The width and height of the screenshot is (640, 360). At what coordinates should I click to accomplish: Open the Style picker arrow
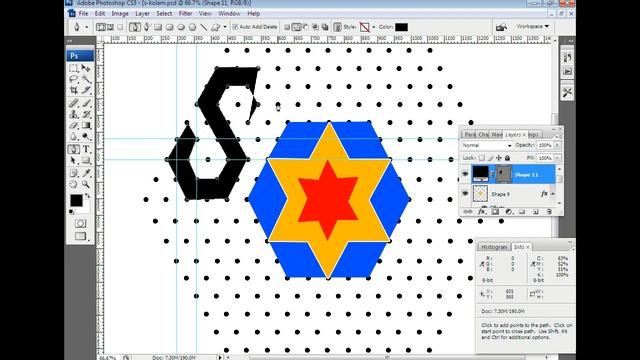tap(373, 27)
